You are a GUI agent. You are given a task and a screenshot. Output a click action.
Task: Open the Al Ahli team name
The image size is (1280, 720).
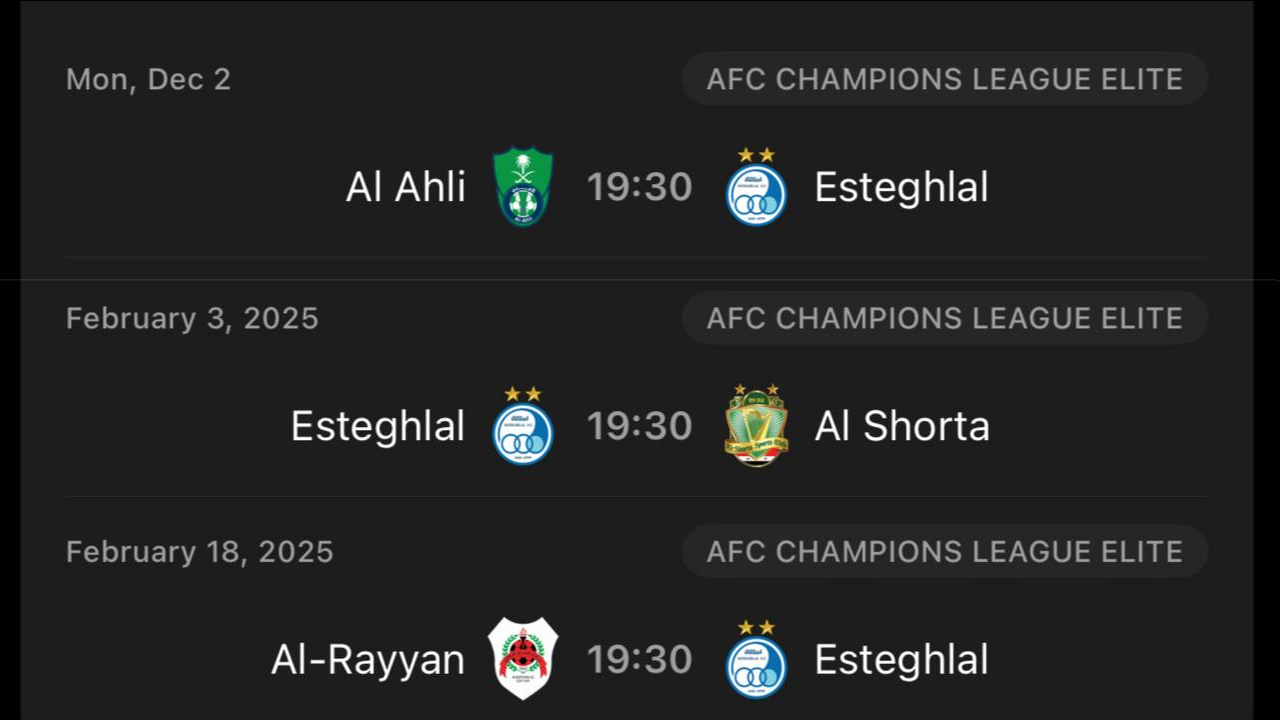click(x=405, y=187)
